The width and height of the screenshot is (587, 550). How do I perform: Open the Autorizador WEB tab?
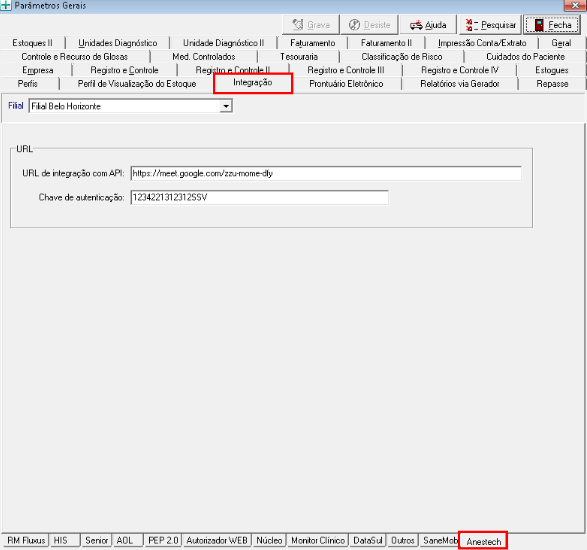pos(217,541)
